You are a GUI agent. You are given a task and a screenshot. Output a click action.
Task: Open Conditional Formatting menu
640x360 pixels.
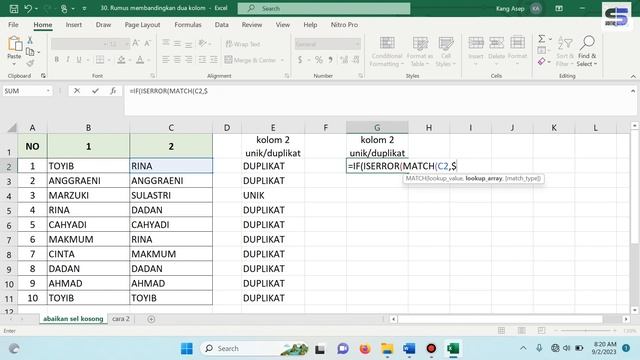click(387, 51)
